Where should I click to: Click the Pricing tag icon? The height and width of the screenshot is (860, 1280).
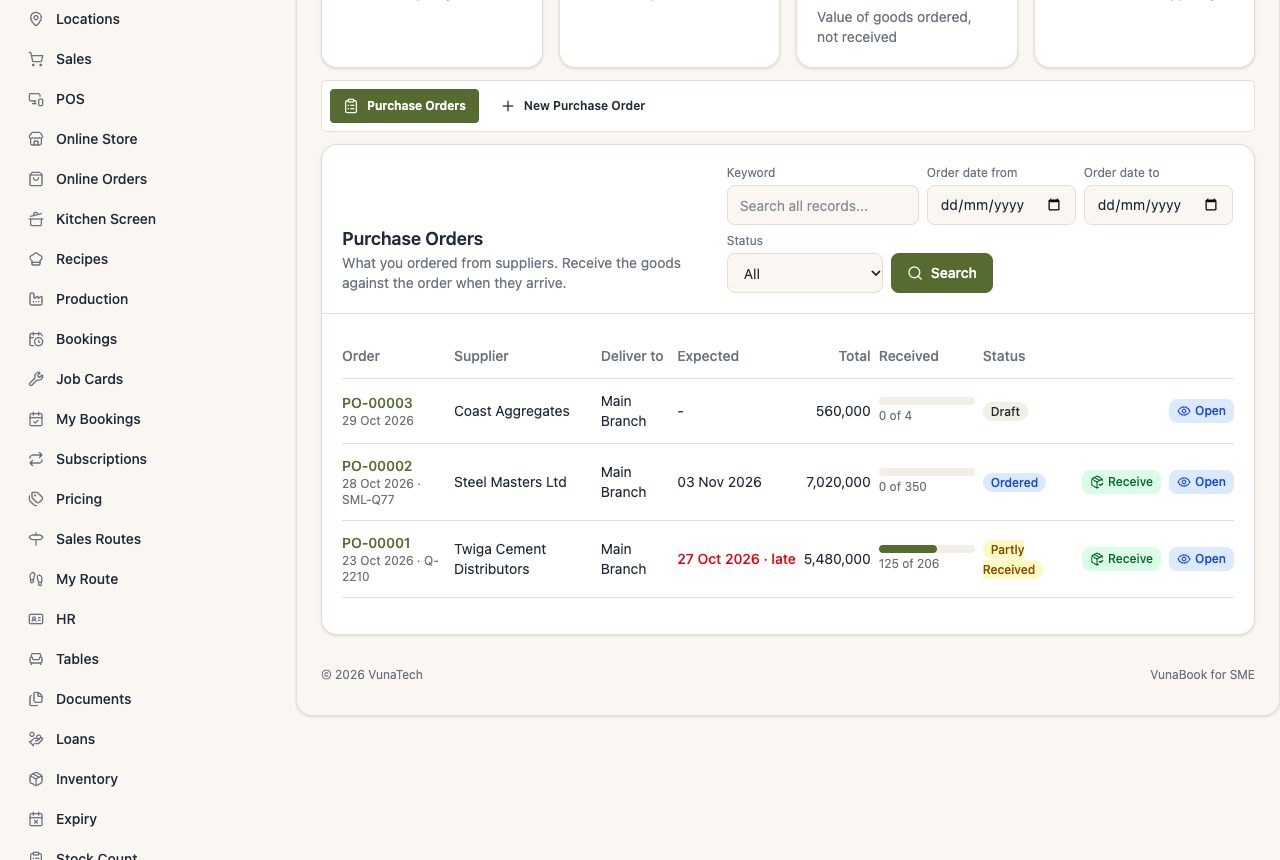pyautogui.click(x=36, y=499)
